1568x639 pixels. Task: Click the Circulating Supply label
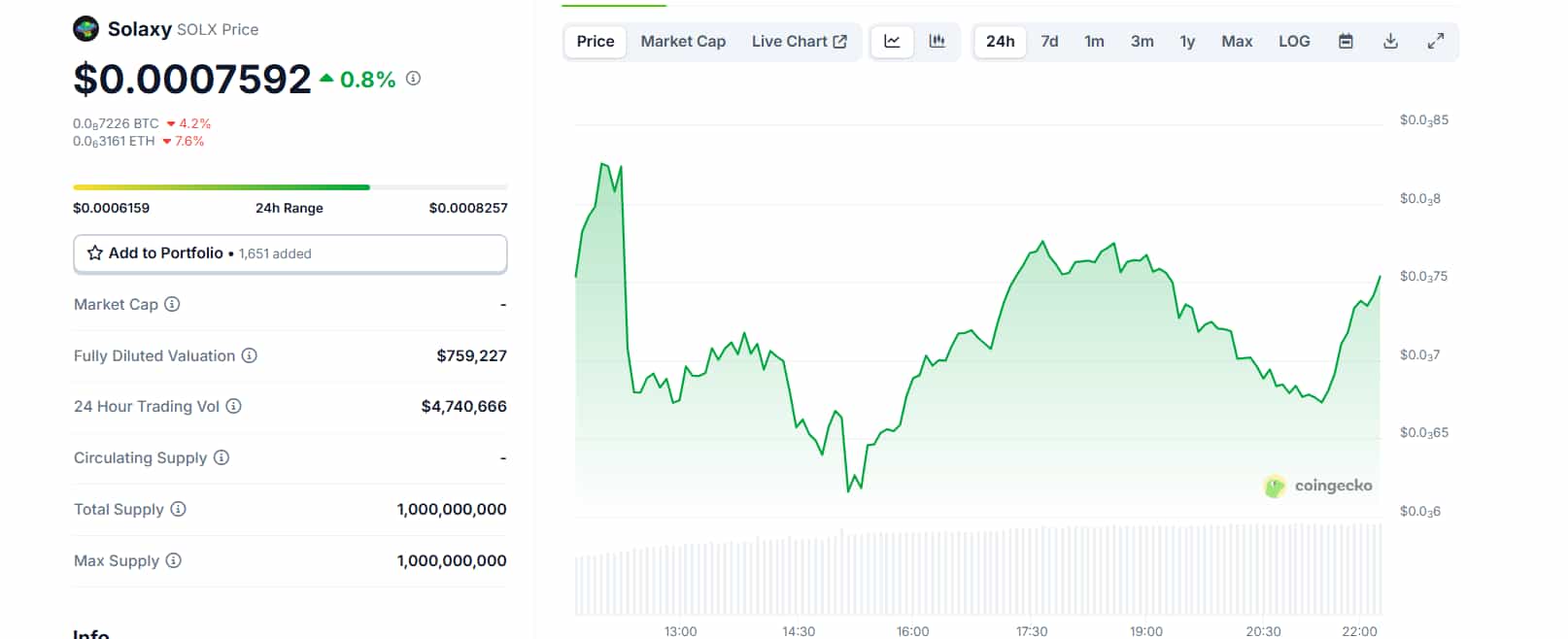[x=141, y=457]
